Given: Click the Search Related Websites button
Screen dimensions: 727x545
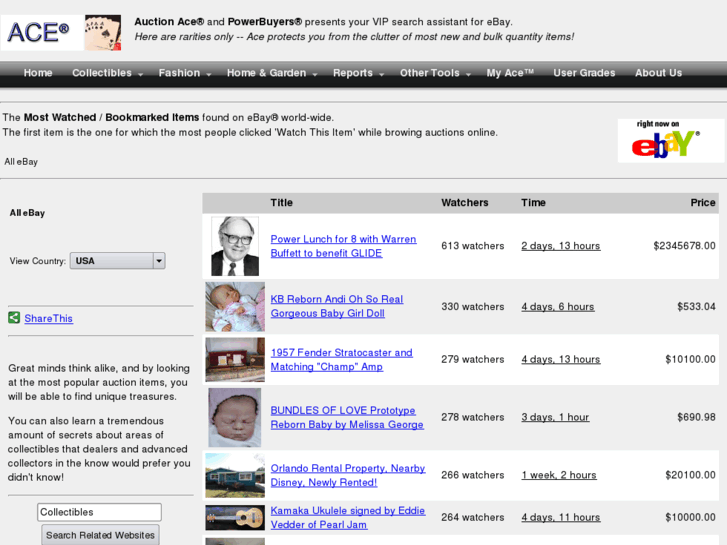Looking at the screenshot, I should [100, 535].
